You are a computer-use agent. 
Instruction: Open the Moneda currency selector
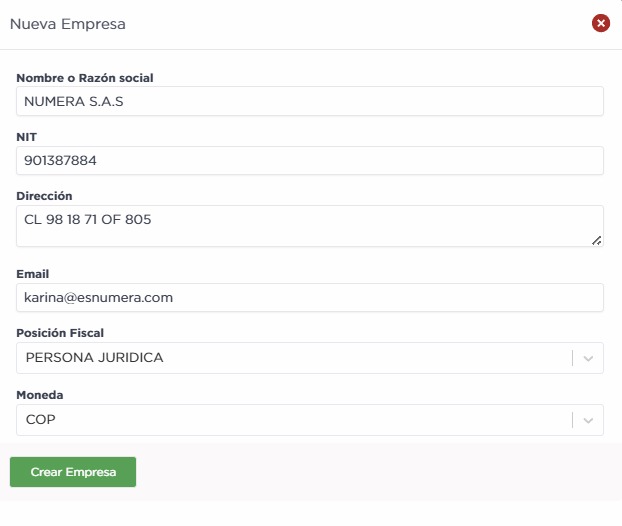tap(290, 420)
